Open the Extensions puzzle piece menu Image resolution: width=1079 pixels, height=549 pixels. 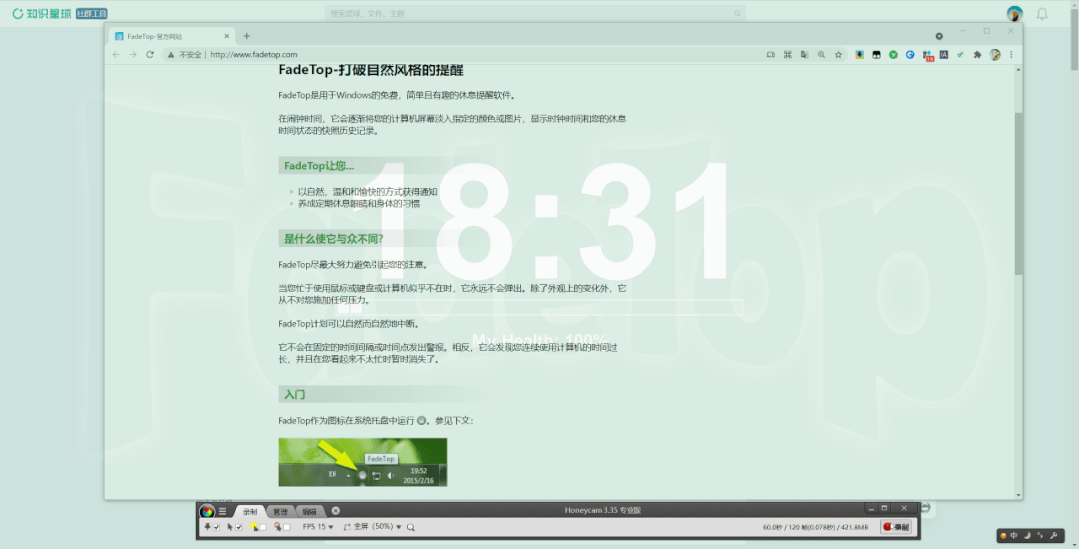coord(977,54)
